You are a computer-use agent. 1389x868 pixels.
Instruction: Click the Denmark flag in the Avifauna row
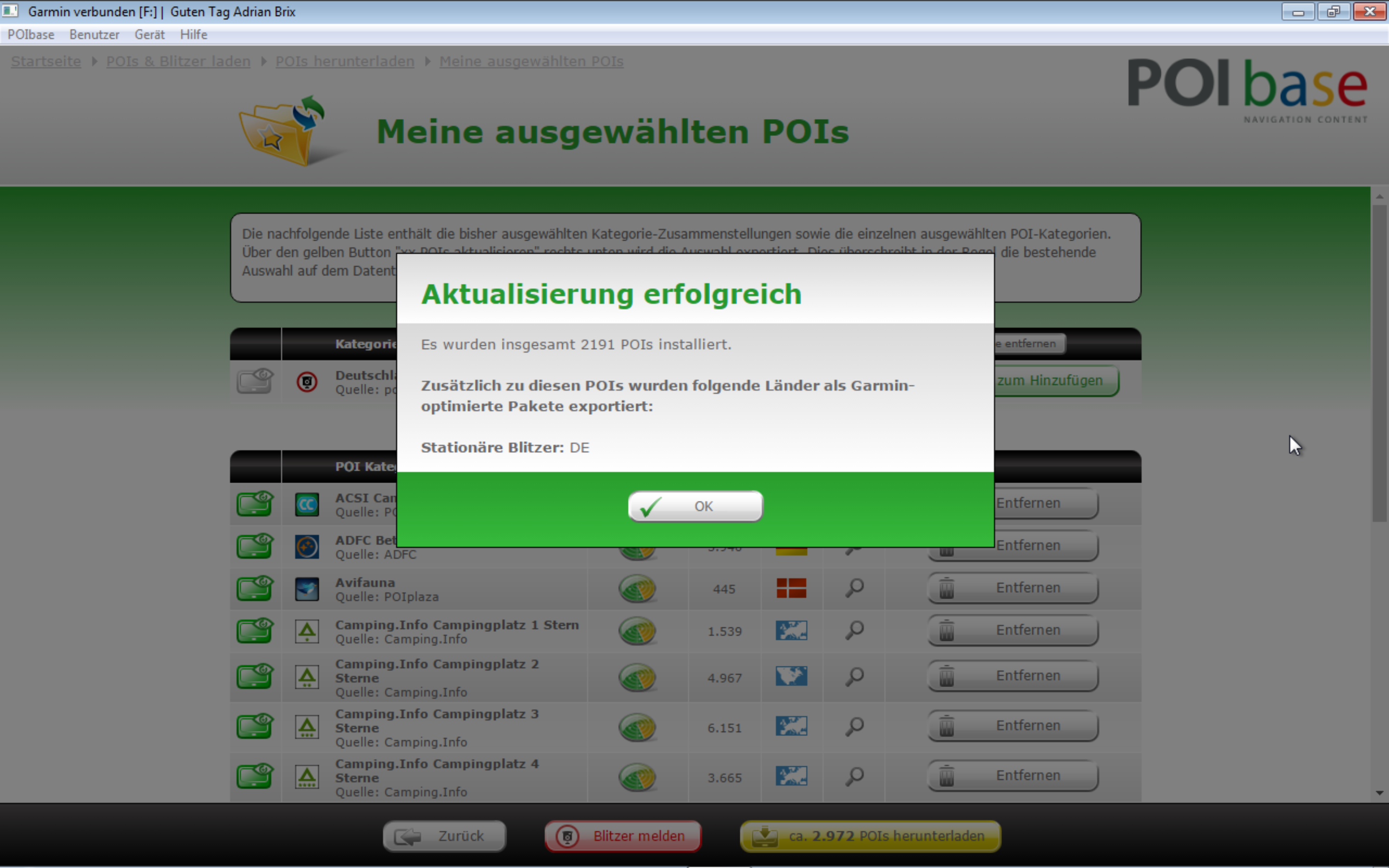tap(791, 588)
